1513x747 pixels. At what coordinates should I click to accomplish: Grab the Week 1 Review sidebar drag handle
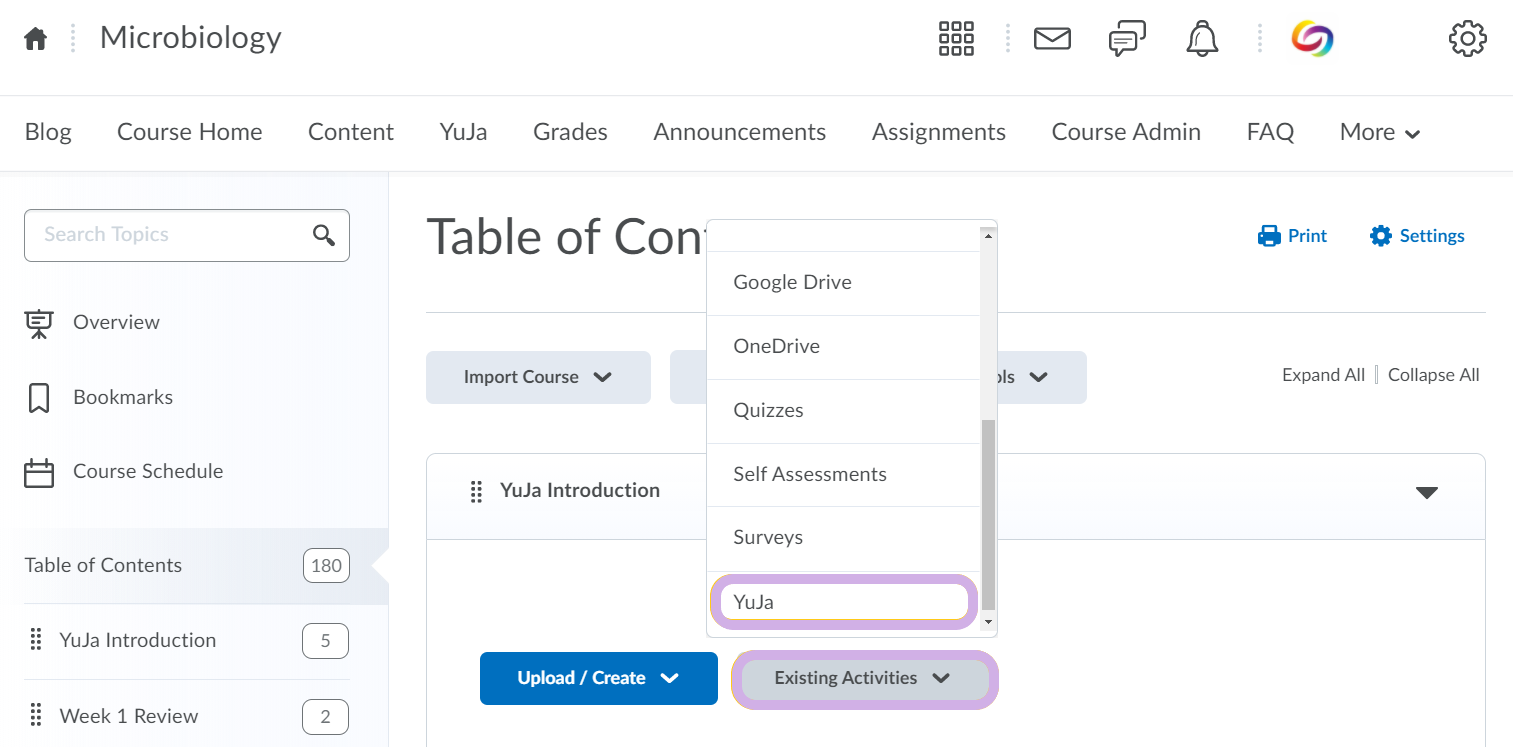[x=36, y=716]
